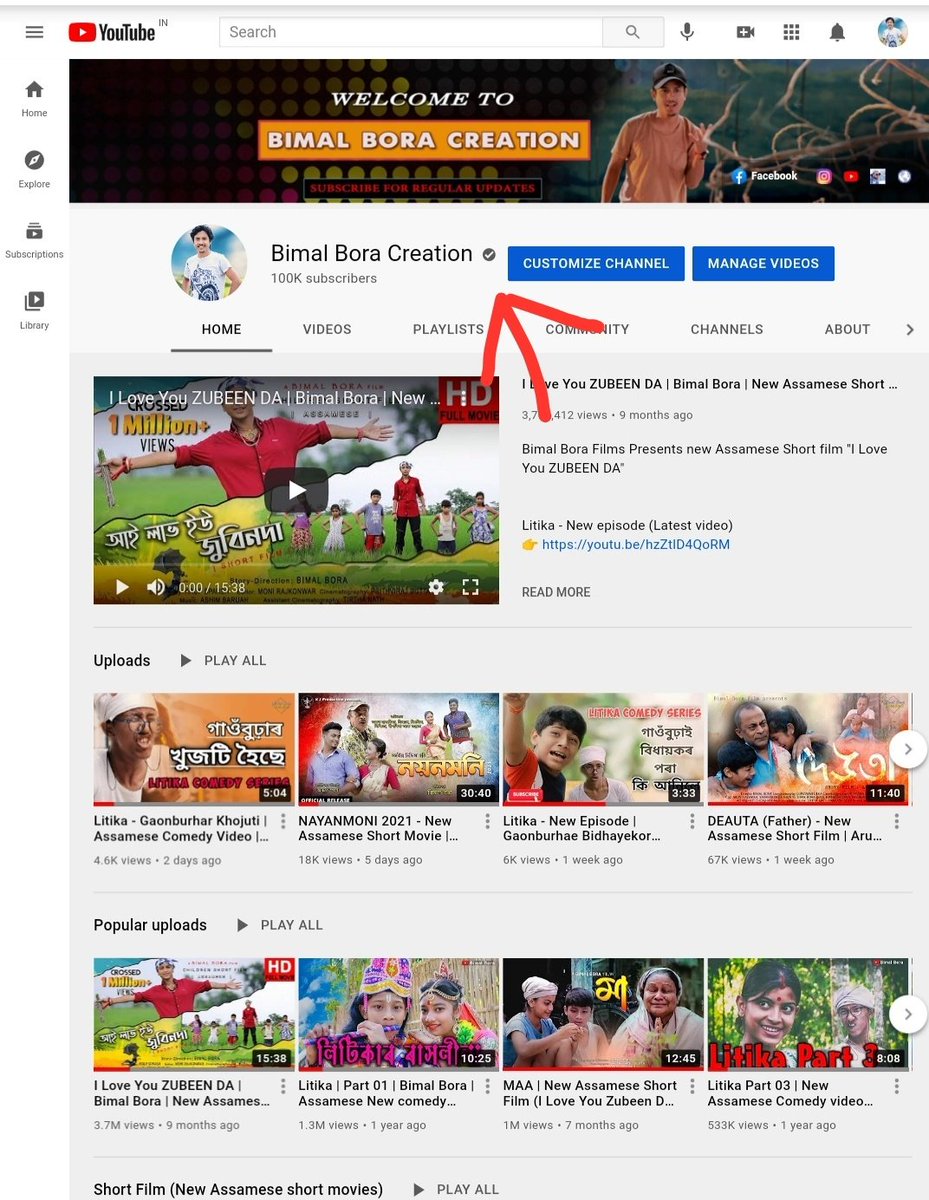Open the YouTube apps grid
This screenshot has height=1200, width=929.
791,32
